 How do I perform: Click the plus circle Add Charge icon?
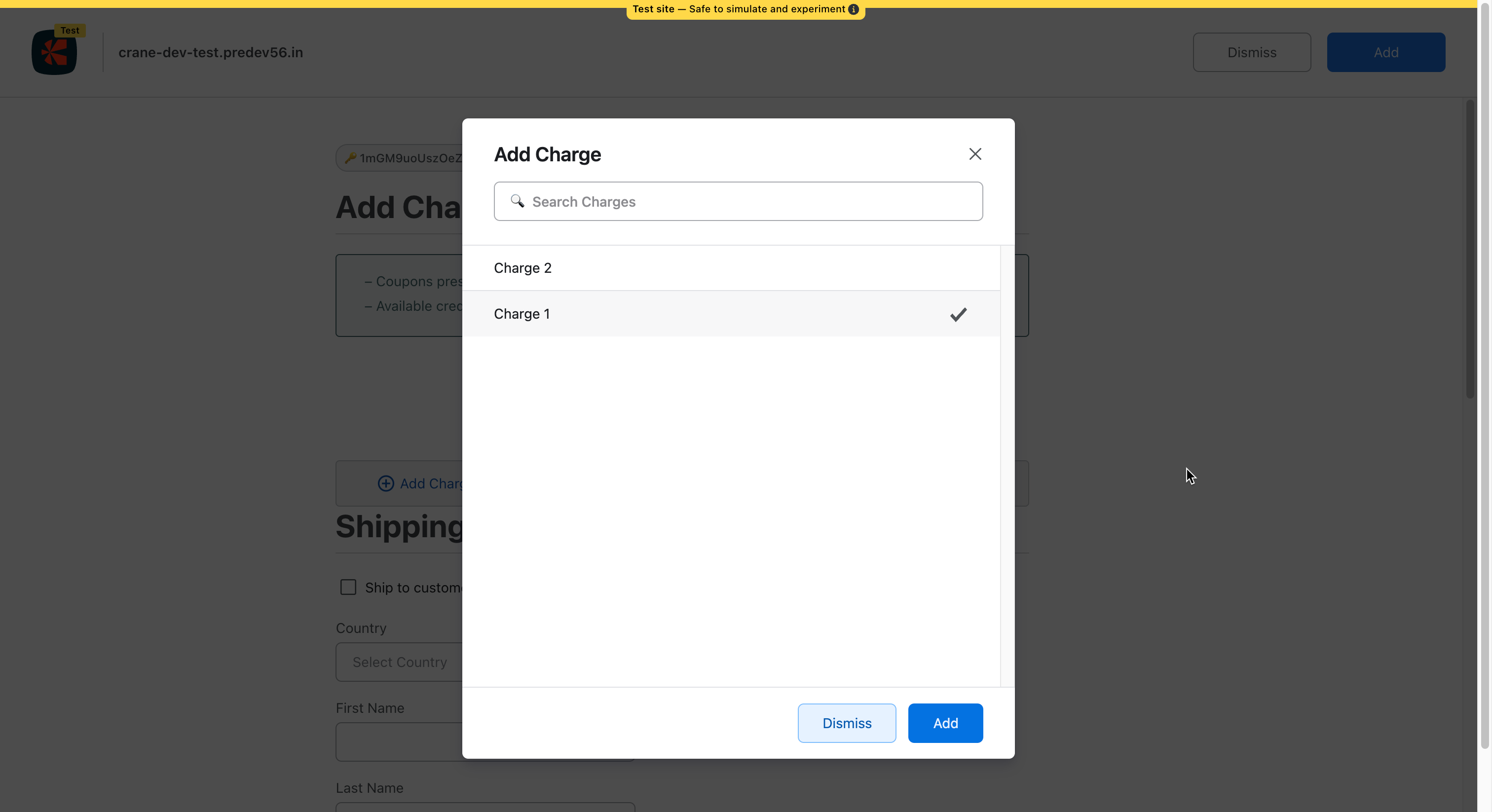(386, 483)
